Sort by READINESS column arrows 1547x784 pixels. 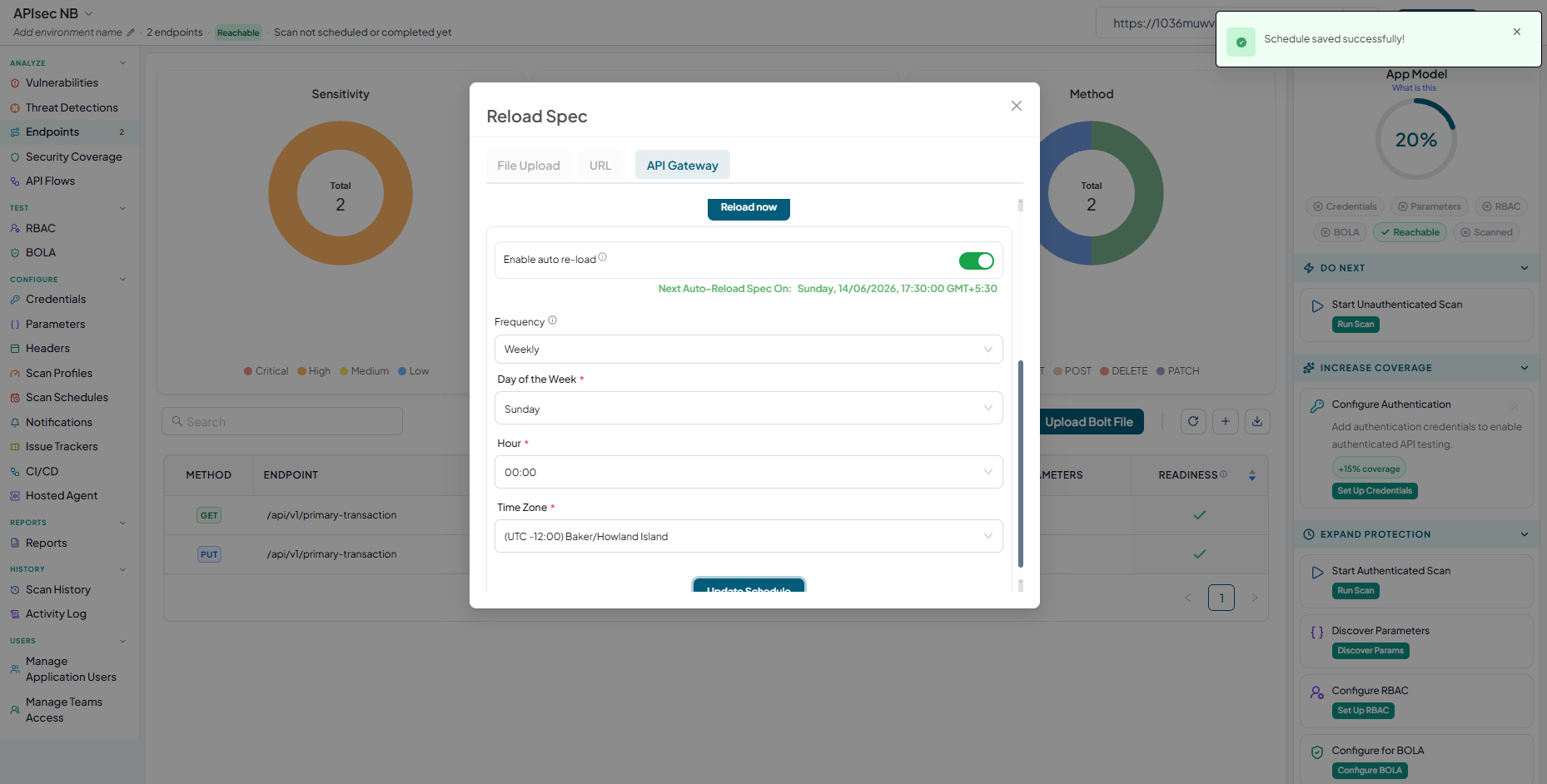pyautogui.click(x=1252, y=475)
